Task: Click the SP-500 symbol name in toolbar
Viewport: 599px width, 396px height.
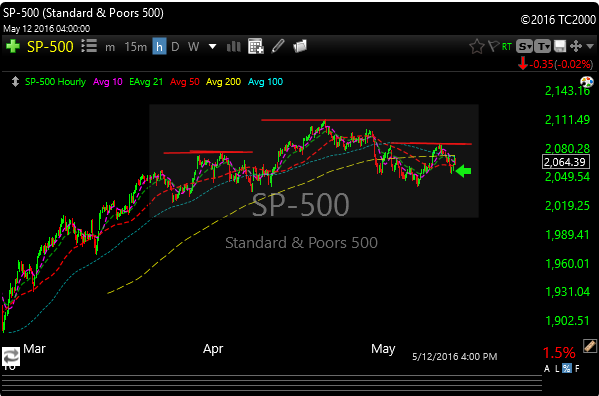Action: 50,47
